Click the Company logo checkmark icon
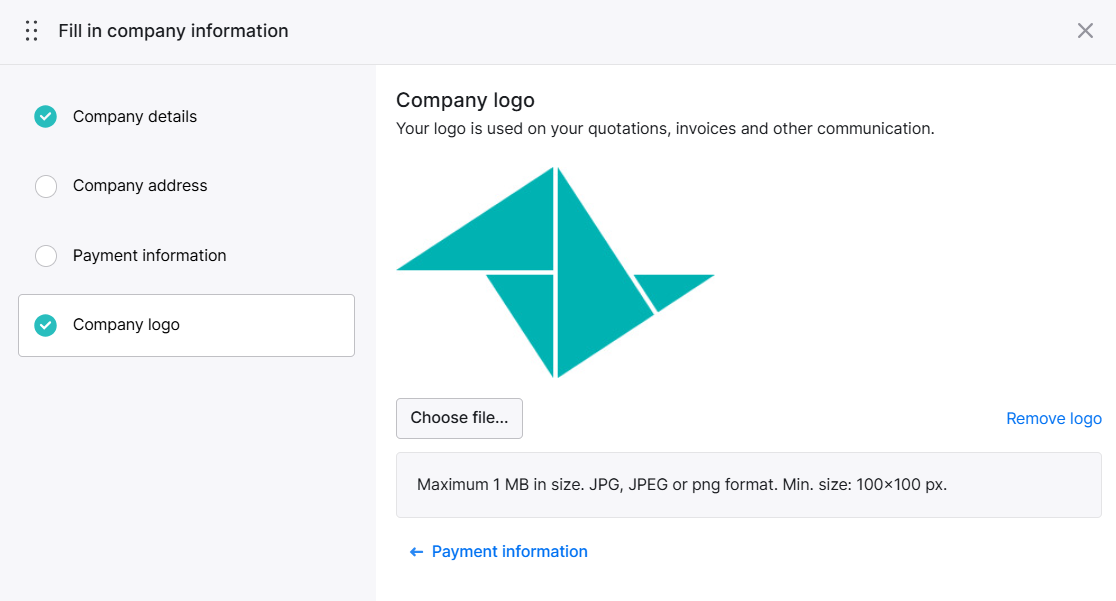 pyautogui.click(x=46, y=325)
